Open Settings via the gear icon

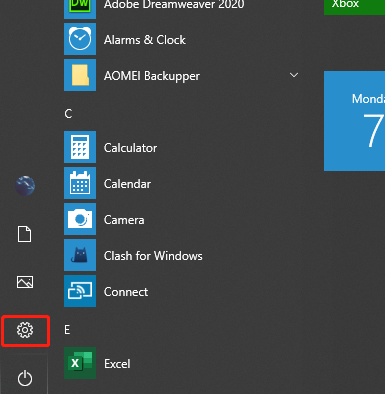25,330
